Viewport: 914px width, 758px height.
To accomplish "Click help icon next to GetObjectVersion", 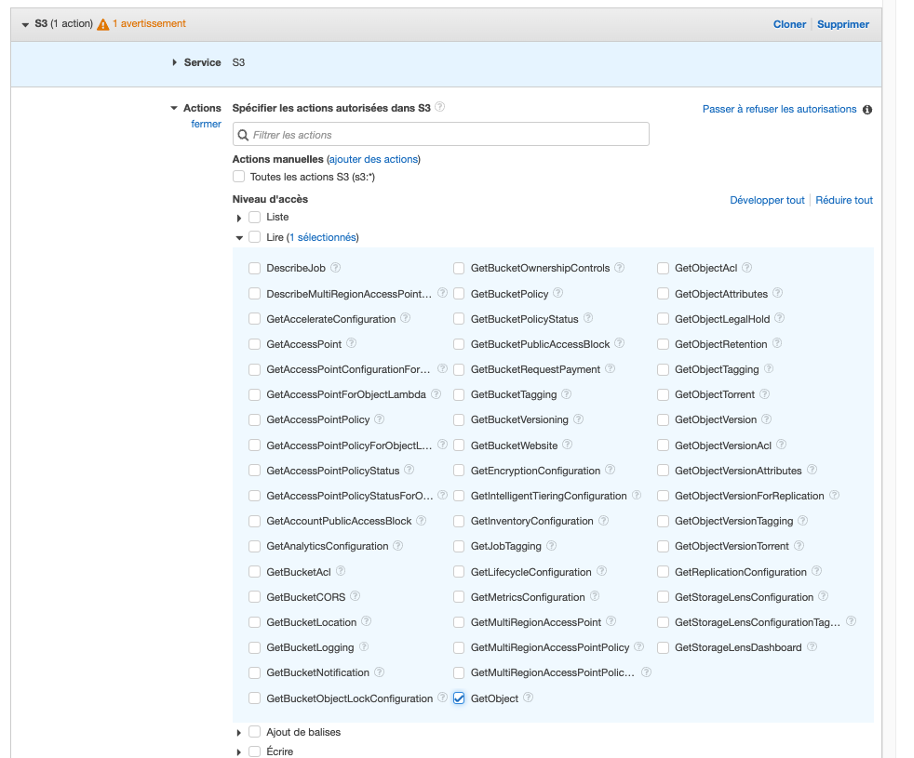I will tap(767, 419).
